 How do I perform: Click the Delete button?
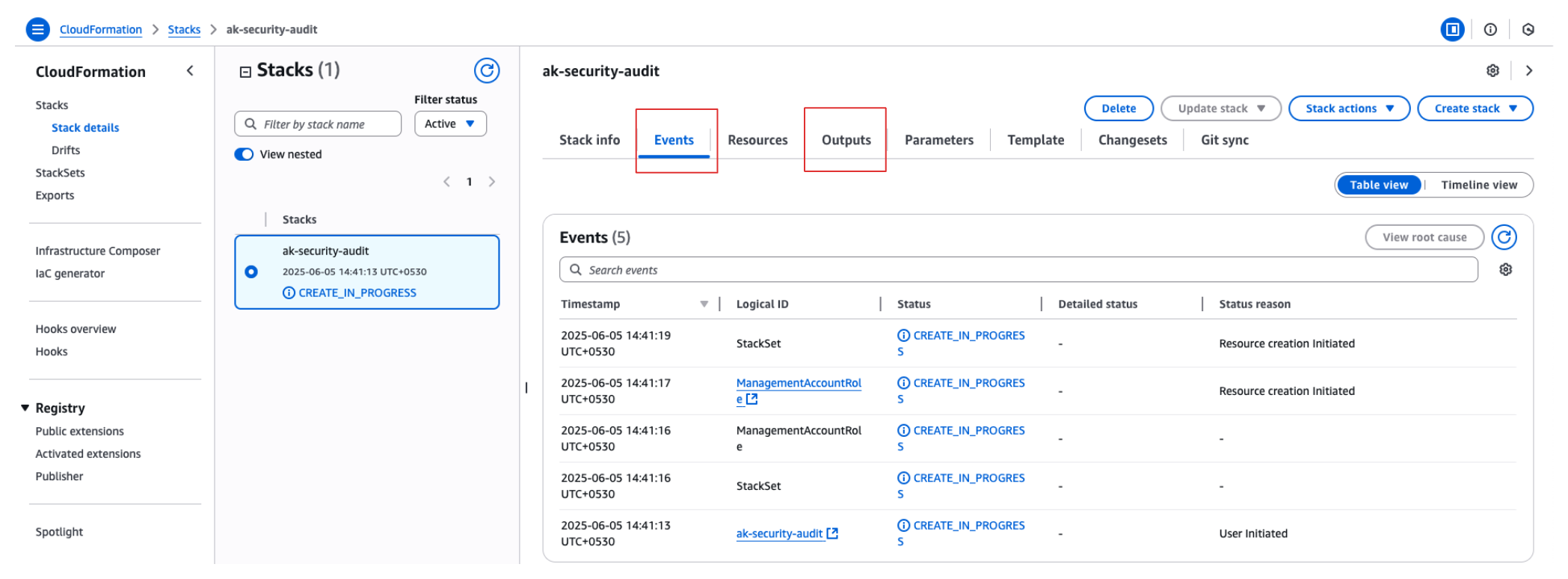[x=1119, y=108]
